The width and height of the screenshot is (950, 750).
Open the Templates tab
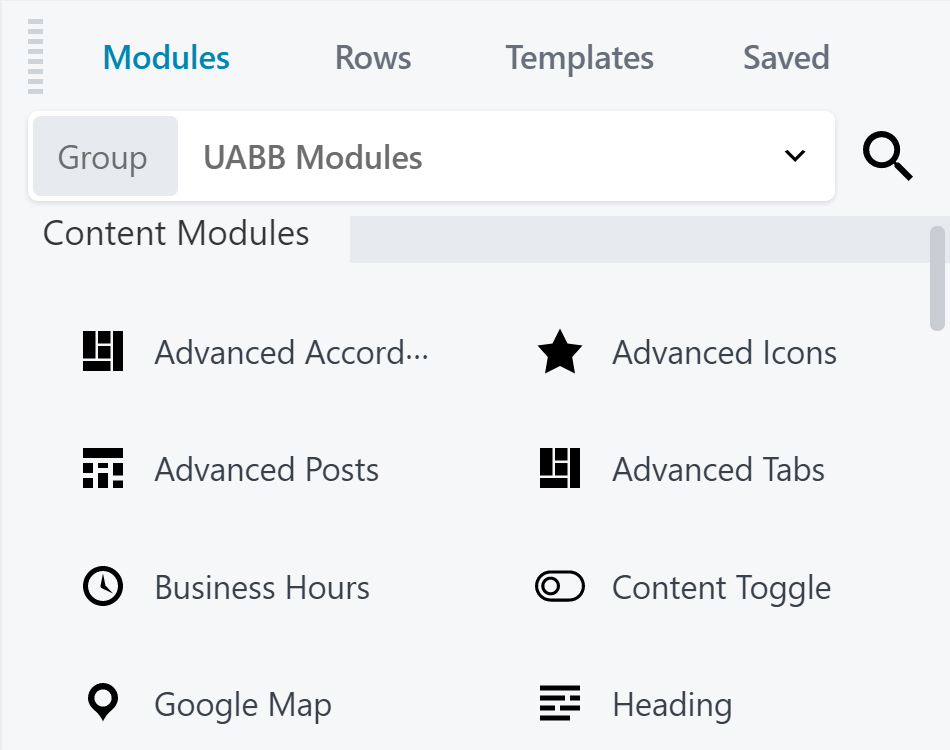click(x=578, y=57)
